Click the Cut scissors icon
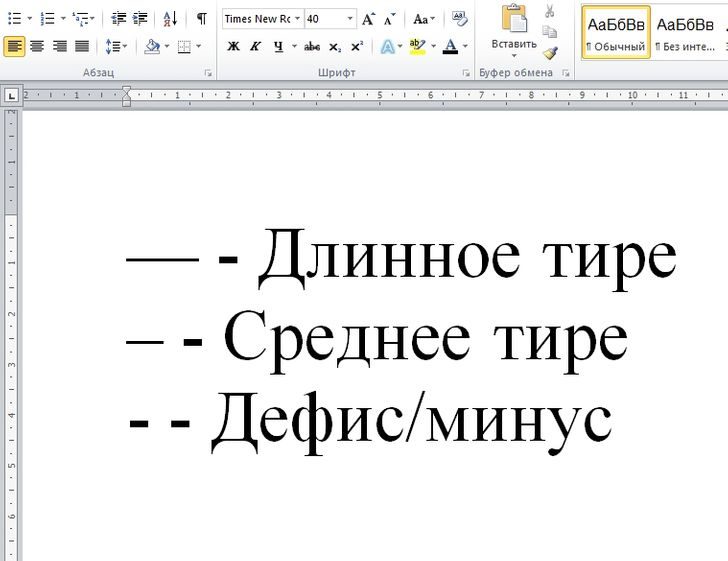Screen dimensions: 728x561 tap(550, 11)
